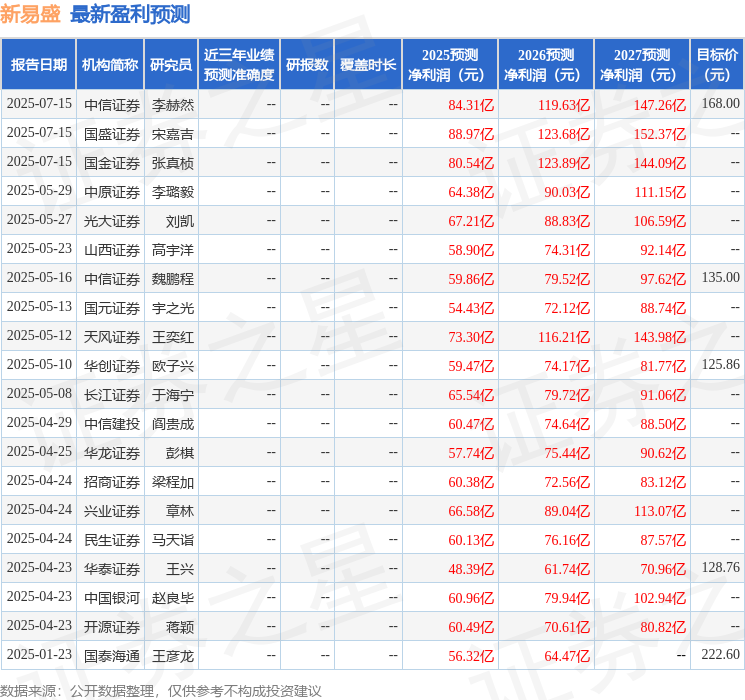Click analyst 阎贵成
745x700 pixels.
tap(173, 424)
